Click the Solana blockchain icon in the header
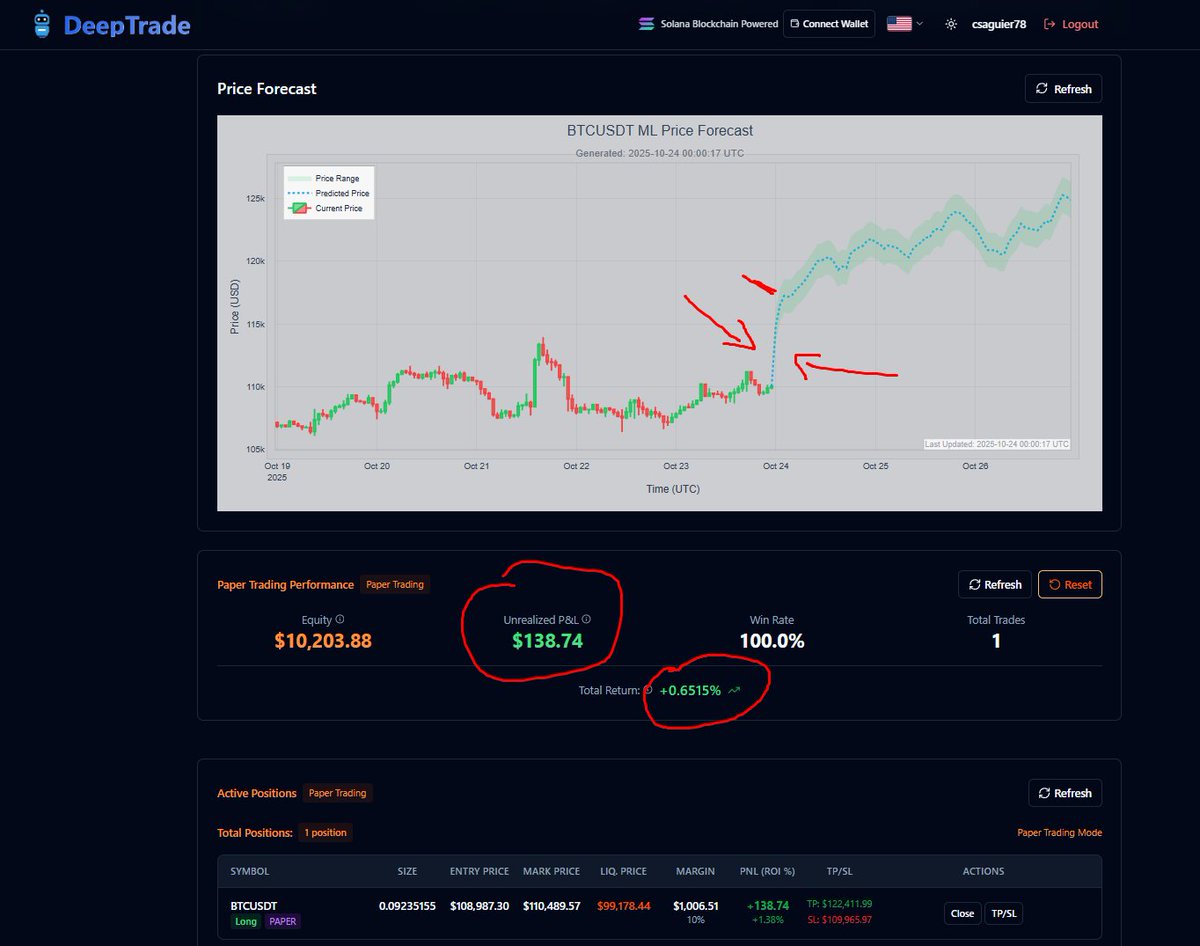Viewport: 1200px width, 946px height. click(645, 23)
